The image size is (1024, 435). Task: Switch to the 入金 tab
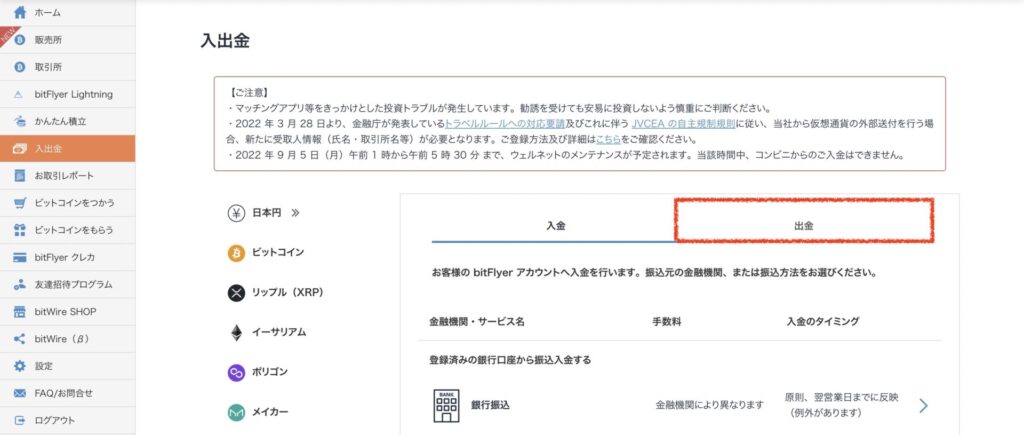555,226
